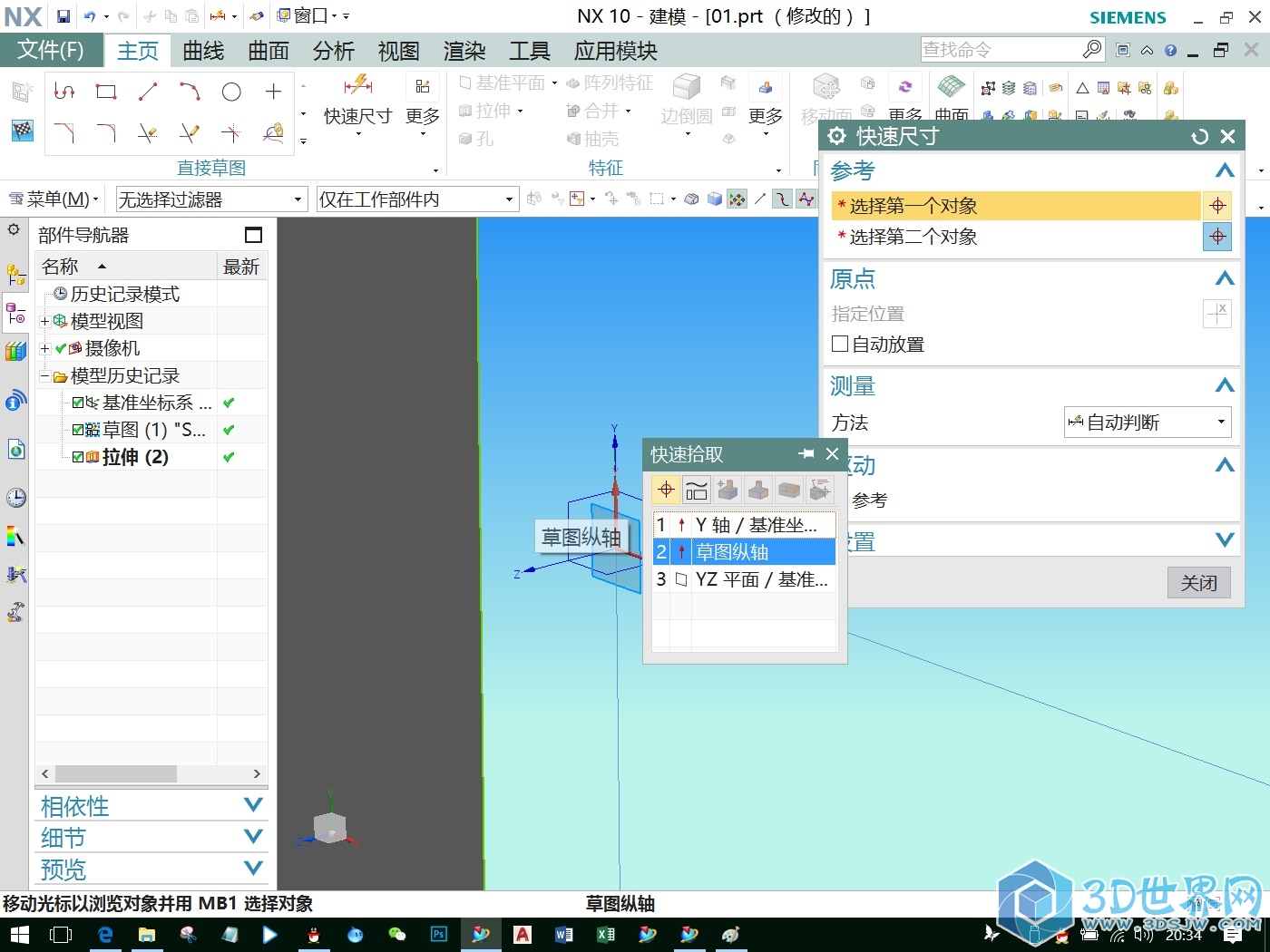Open the Reuse Library sidebar tab
Screen dimensions: 1270x952
click(x=15, y=351)
